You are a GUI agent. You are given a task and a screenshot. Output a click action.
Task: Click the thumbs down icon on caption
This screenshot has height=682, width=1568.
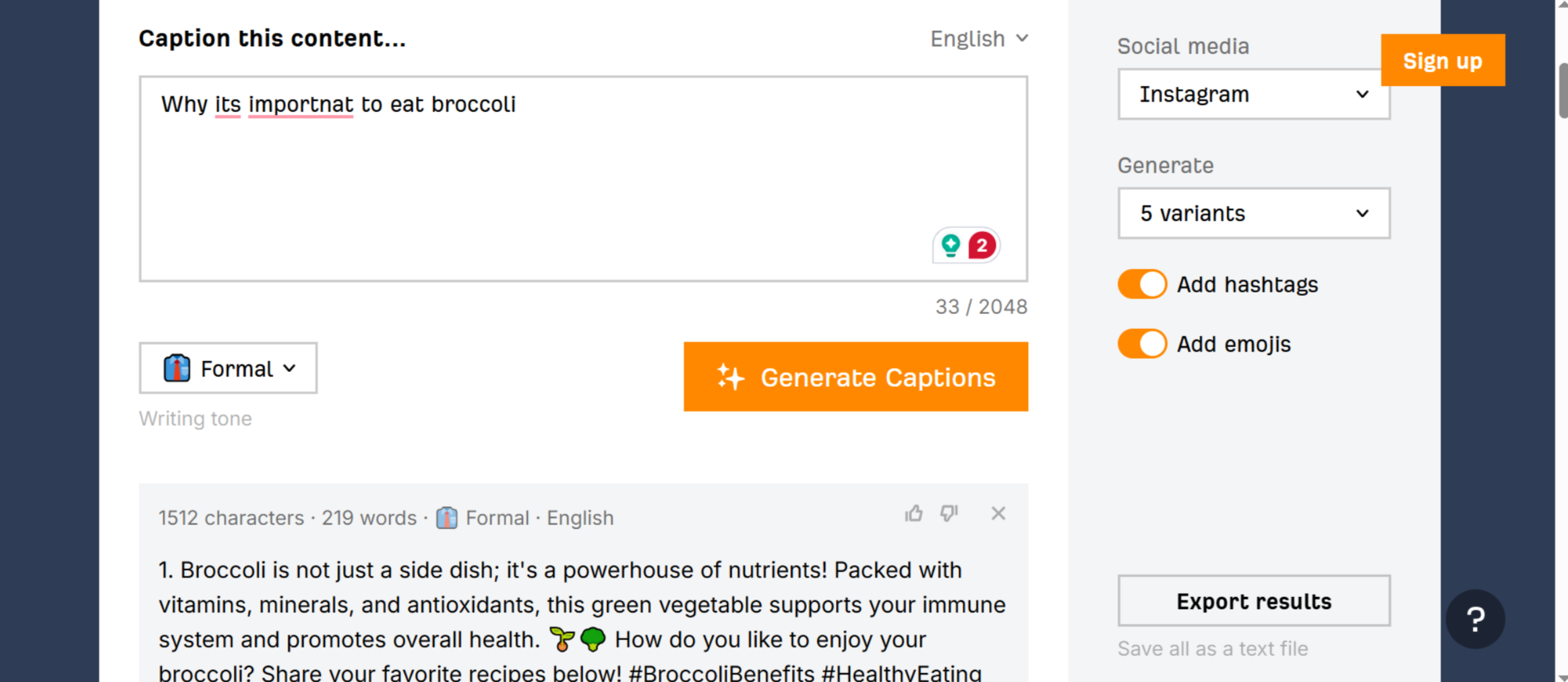(949, 514)
